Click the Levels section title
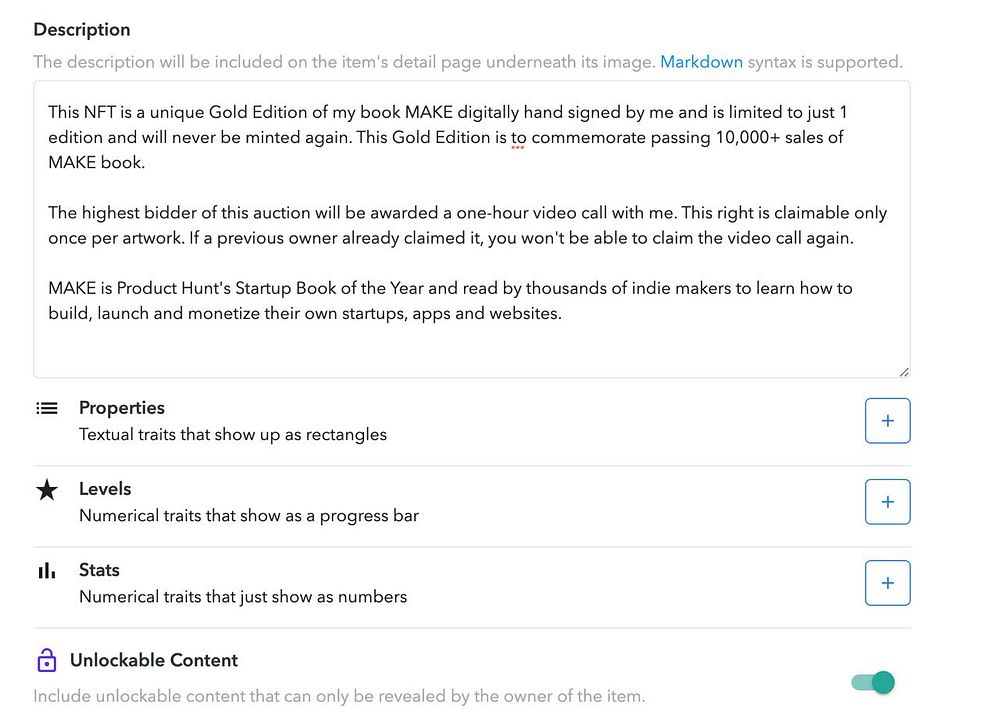This screenshot has width=1000, height=726. pos(105,489)
